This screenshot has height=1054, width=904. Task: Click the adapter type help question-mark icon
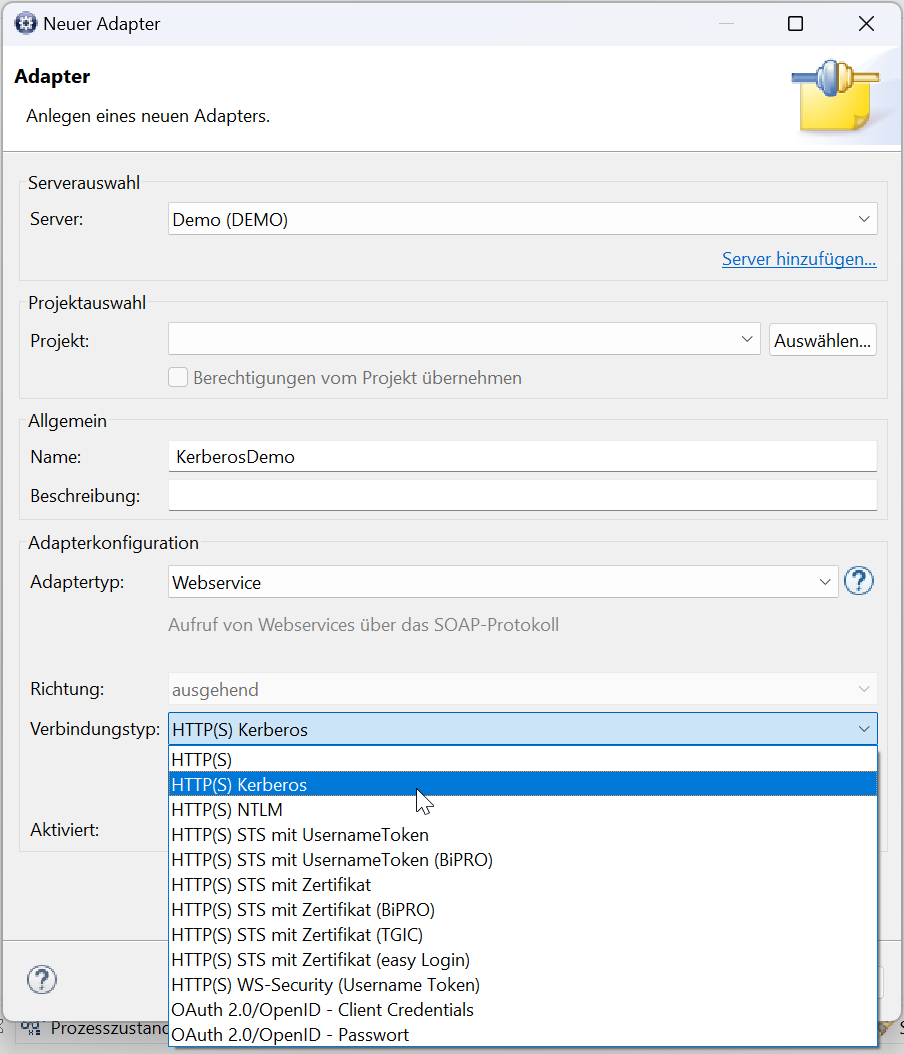pos(858,581)
